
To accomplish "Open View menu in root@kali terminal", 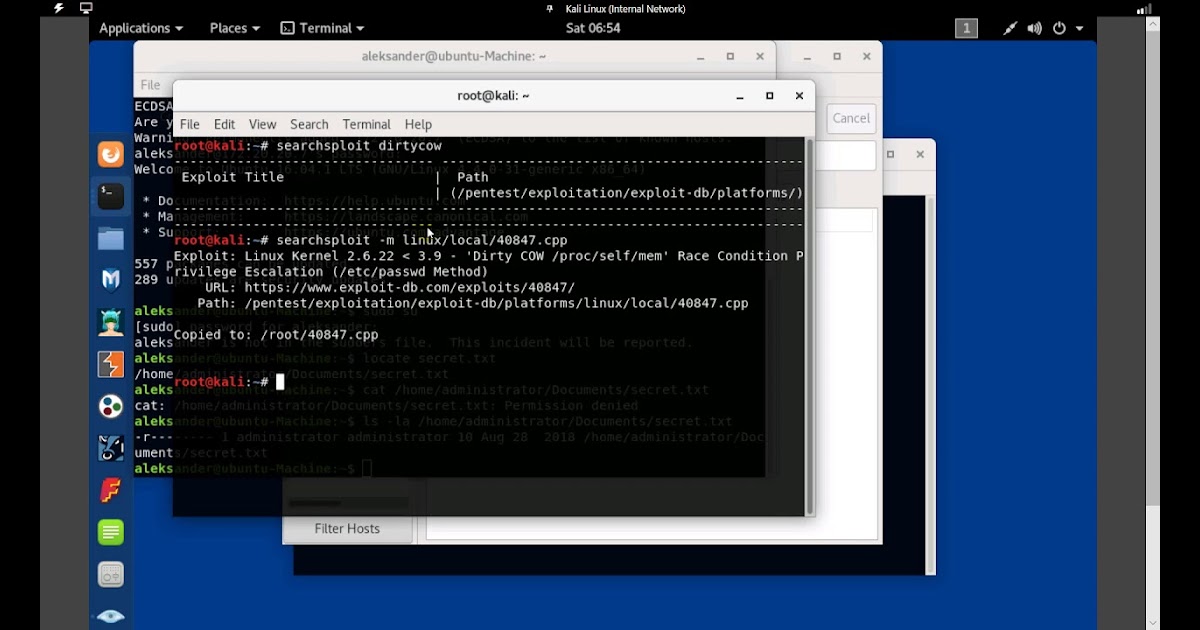I will [262, 124].
